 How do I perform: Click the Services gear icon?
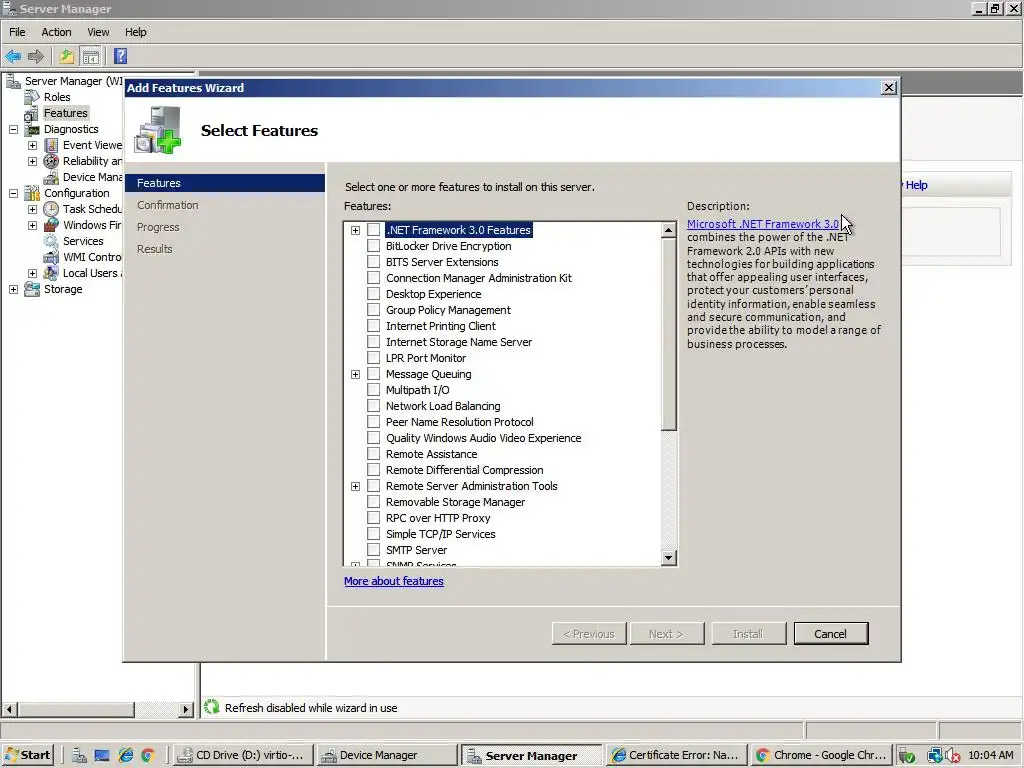51,241
